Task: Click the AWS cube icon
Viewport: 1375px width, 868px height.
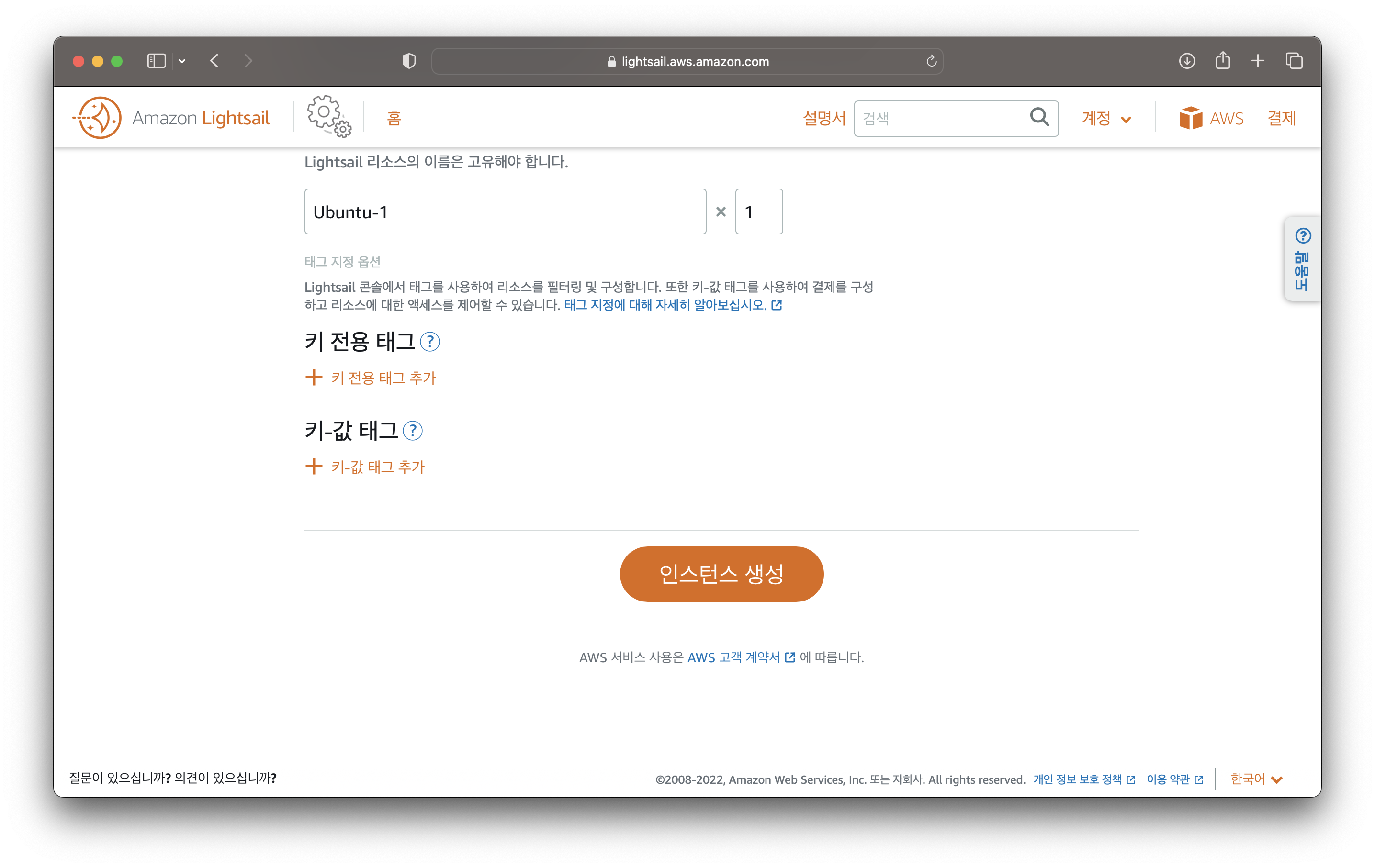Action: click(1190, 118)
